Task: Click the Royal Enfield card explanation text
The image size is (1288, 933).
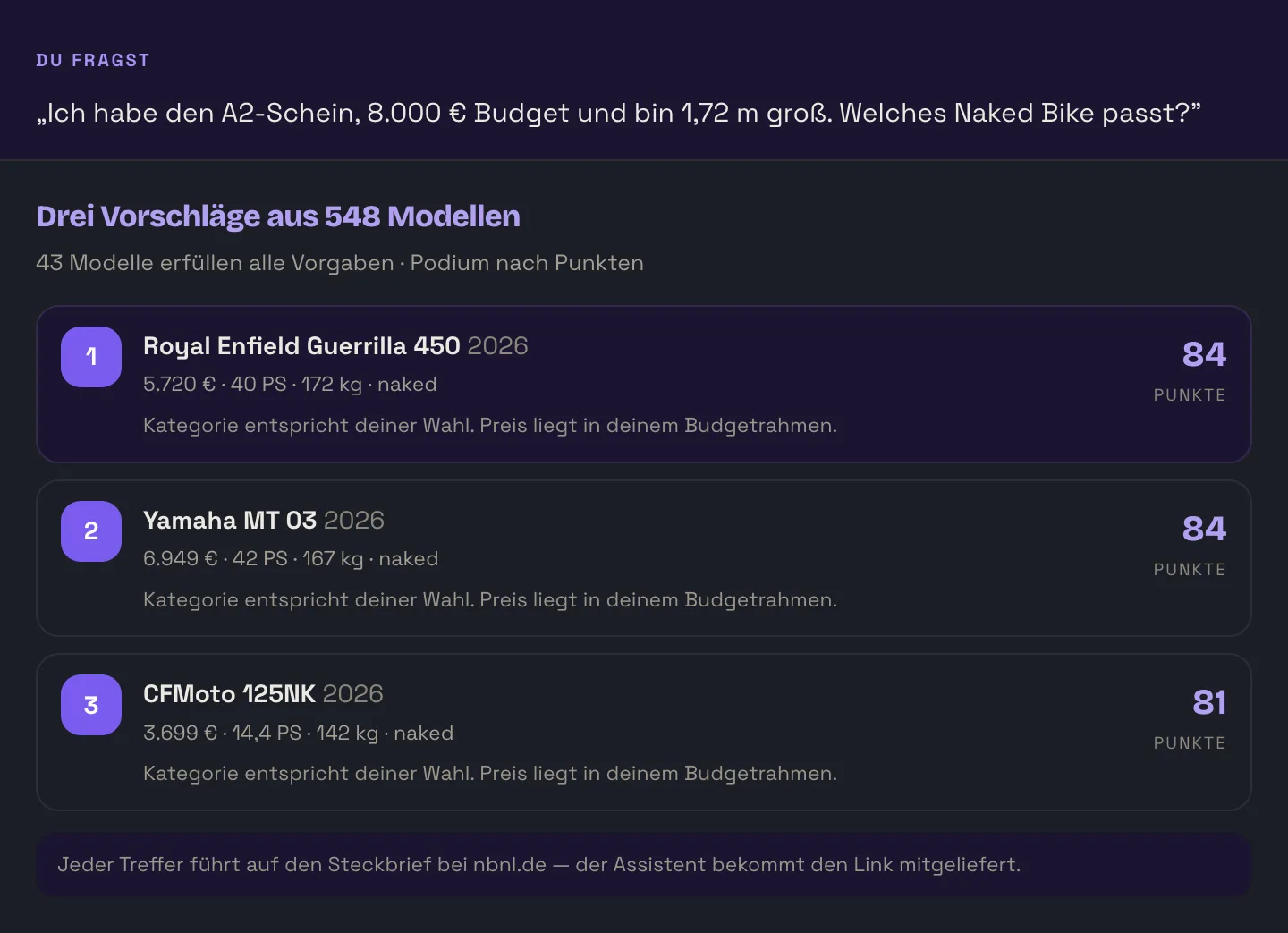Action: tap(490, 426)
